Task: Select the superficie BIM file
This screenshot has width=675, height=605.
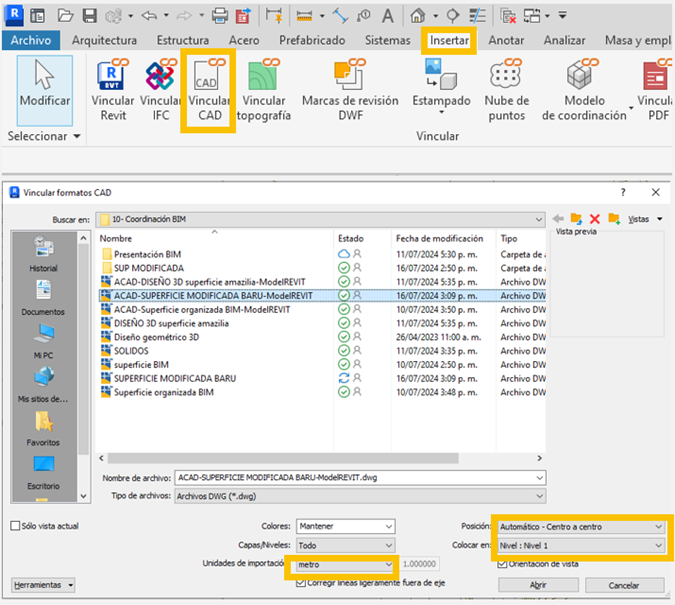Action: (x=141, y=365)
